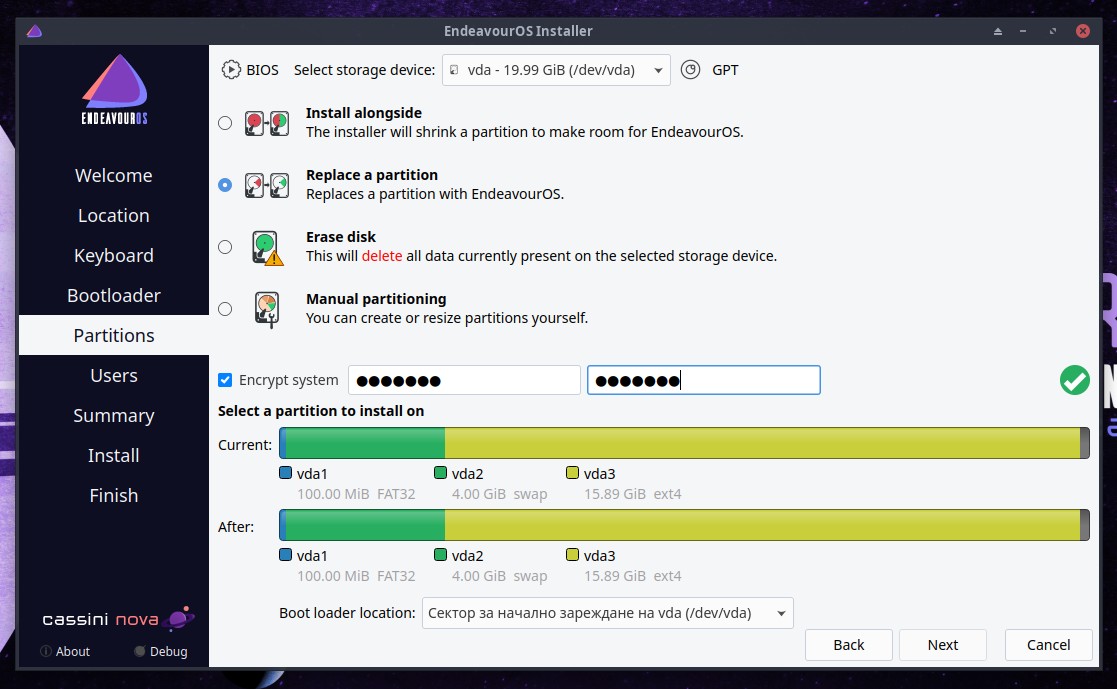Click the Debug toggle icon
The height and width of the screenshot is (689, 1117).
point(140,651)
